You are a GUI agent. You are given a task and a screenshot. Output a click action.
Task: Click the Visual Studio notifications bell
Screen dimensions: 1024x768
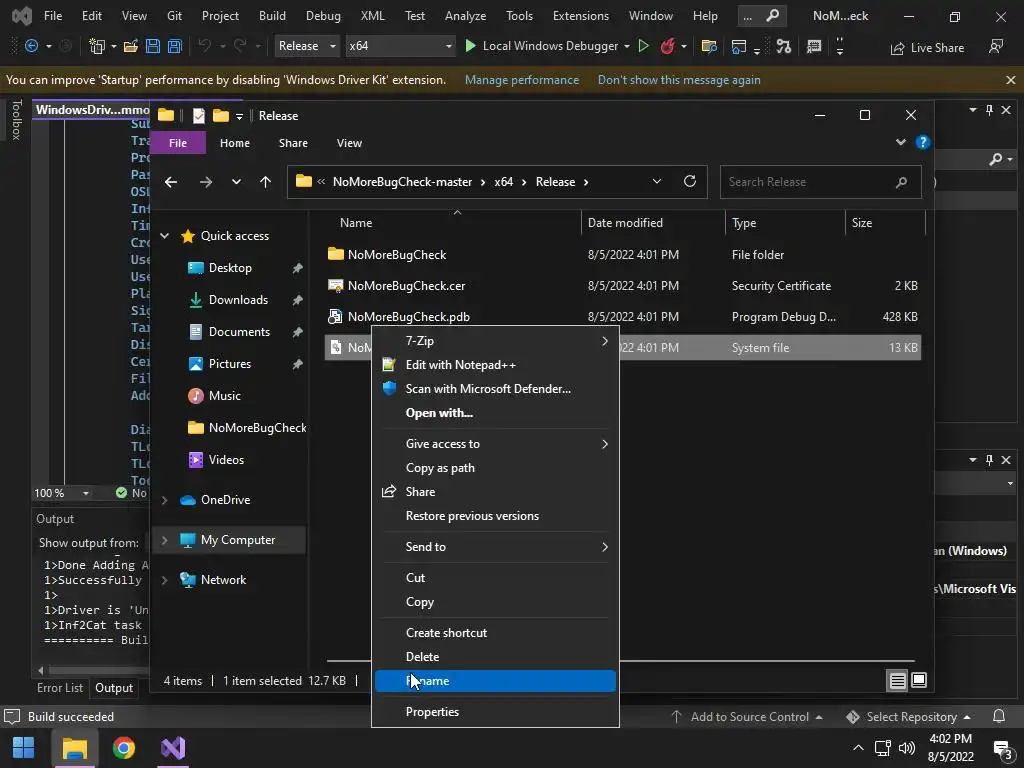coord(999,717)
